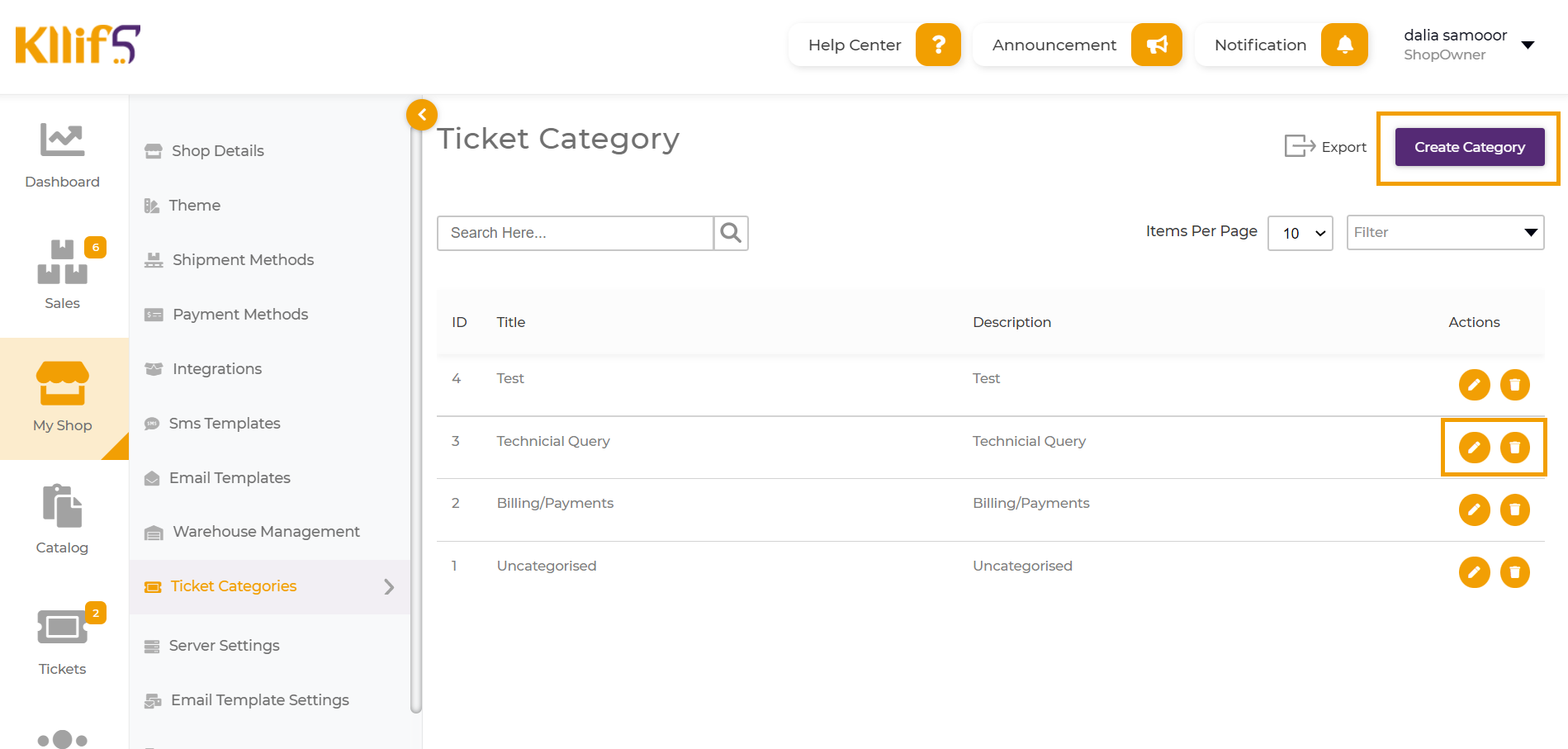Click the Search Here input field
The width and height of the screenshot is (1568, 749).
tap(576, 233)
